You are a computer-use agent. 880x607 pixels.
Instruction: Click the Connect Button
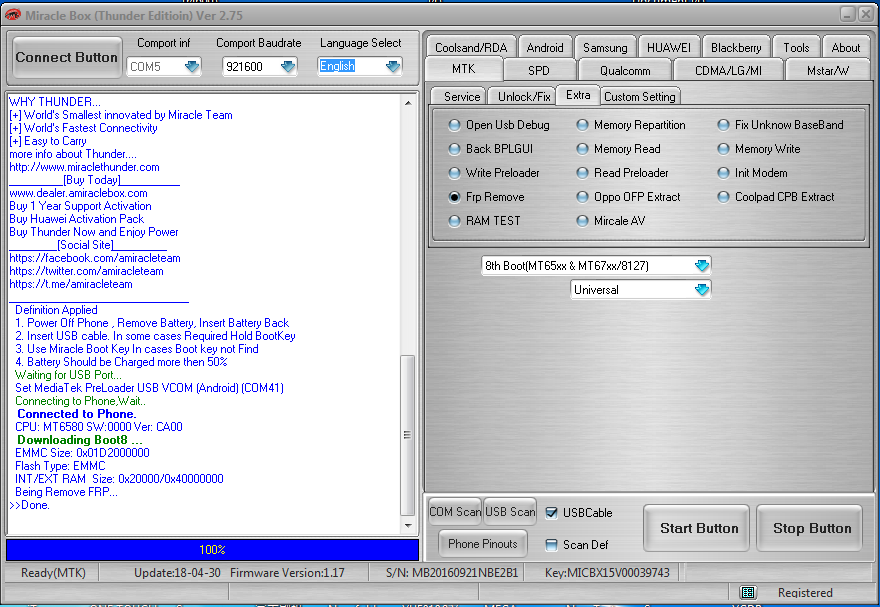click(67, 57)
